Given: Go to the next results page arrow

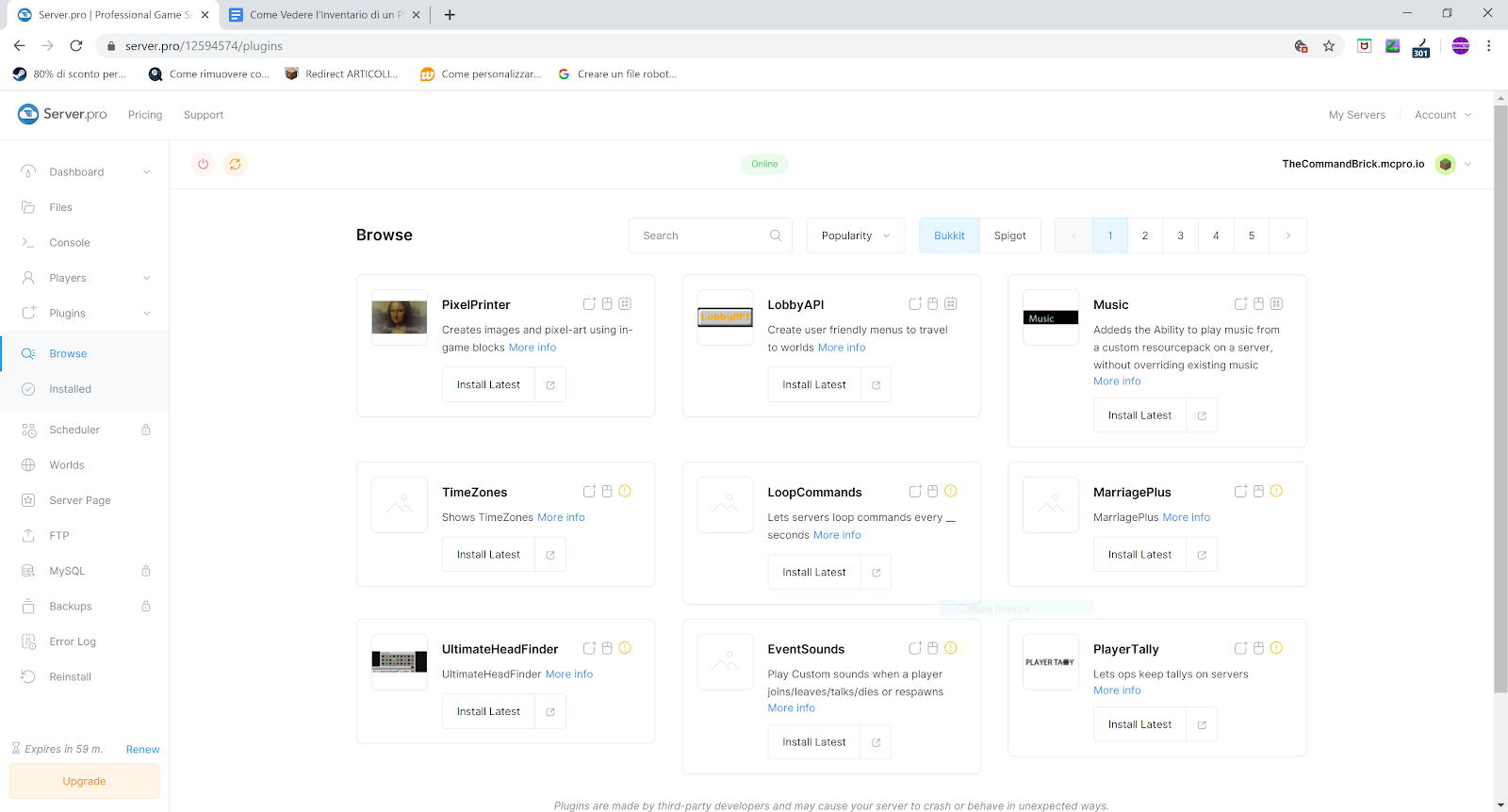Looking at the screenshot, I should coord(1287,235).
